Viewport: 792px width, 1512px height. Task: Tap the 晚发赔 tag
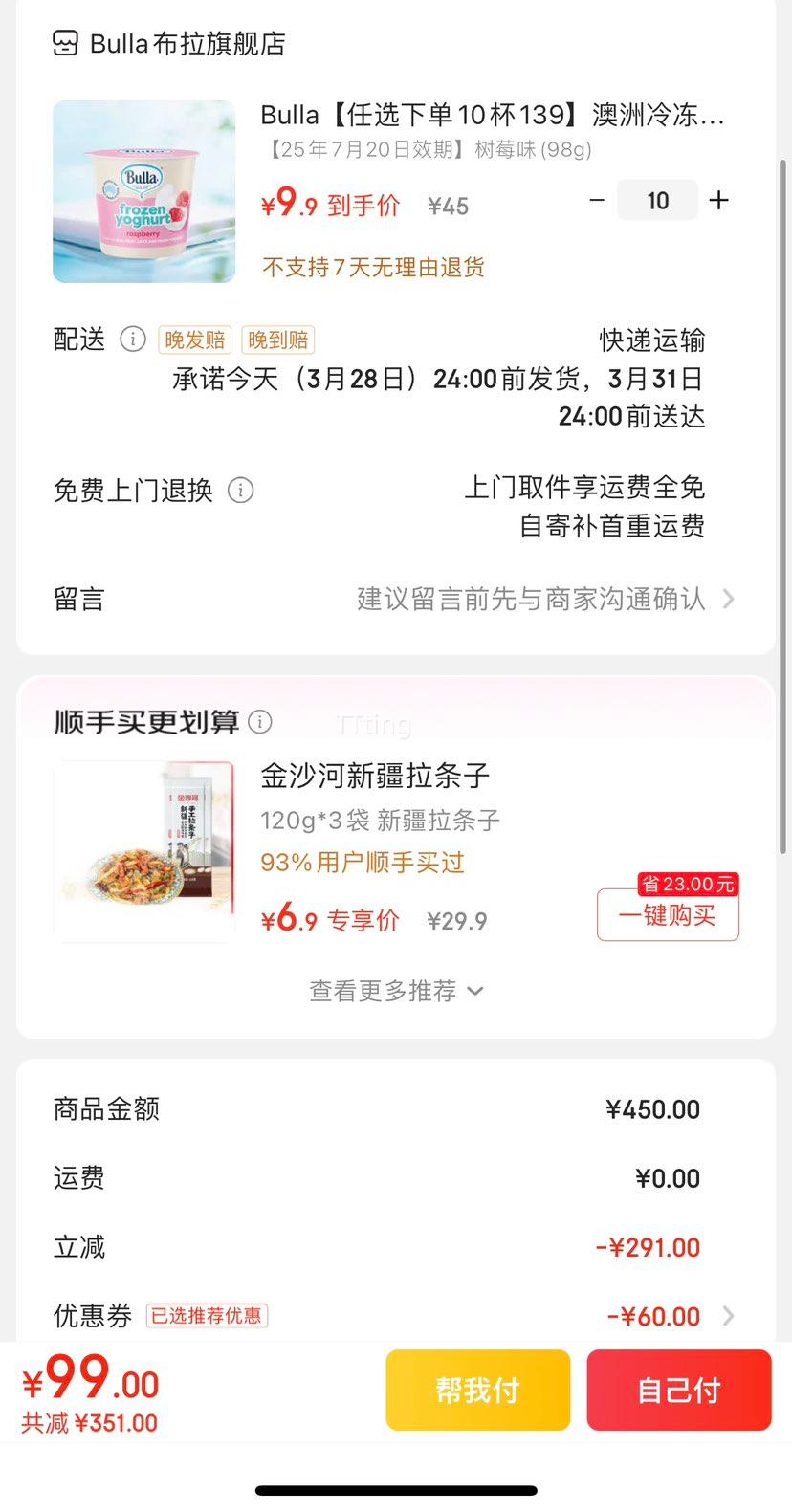[x=195, y=340]
